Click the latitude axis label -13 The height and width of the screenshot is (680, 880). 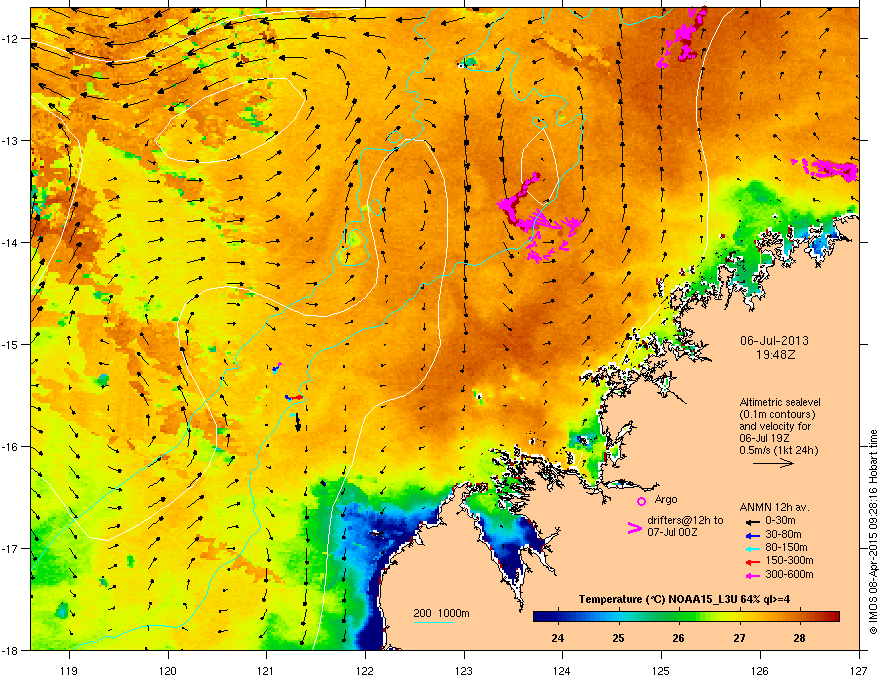click(x=11, y=141)
